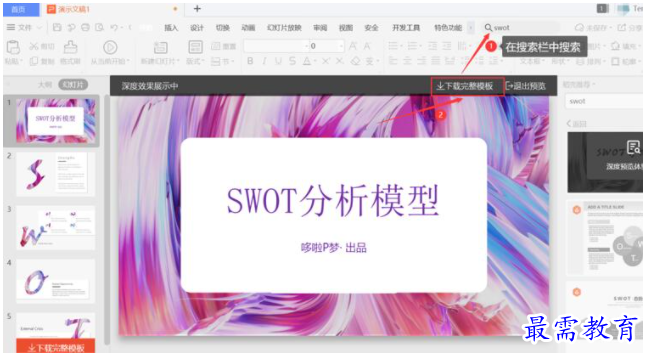This screenshot has width=646, height=360.
Task: Open the 视图 ribbon tab
Action: [346, 28]
